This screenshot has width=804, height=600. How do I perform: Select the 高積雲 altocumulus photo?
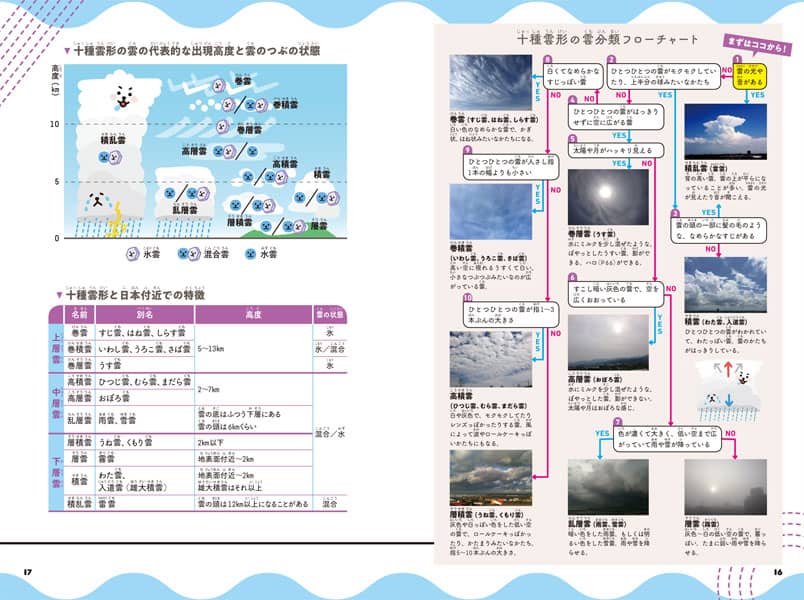click(x=491, y=359)
